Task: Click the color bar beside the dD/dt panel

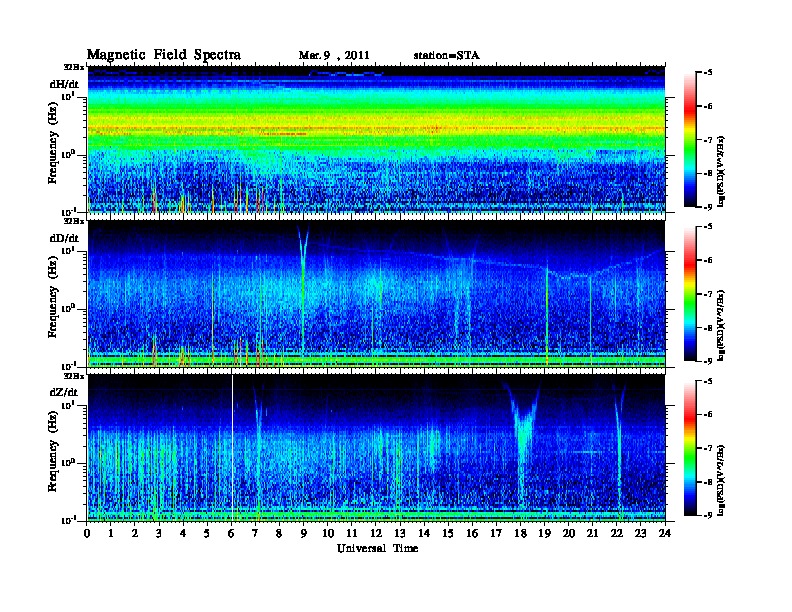Action: [x=690, y=293]
